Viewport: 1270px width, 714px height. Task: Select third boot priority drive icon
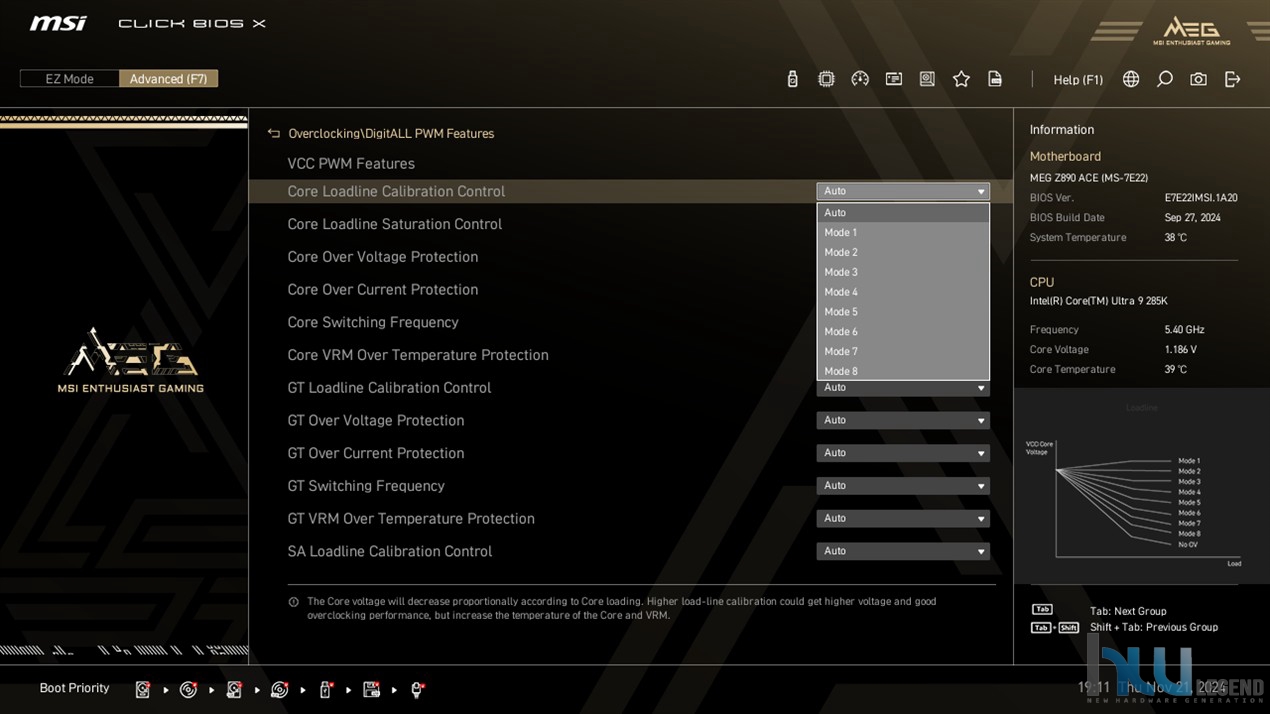(234, 689)
